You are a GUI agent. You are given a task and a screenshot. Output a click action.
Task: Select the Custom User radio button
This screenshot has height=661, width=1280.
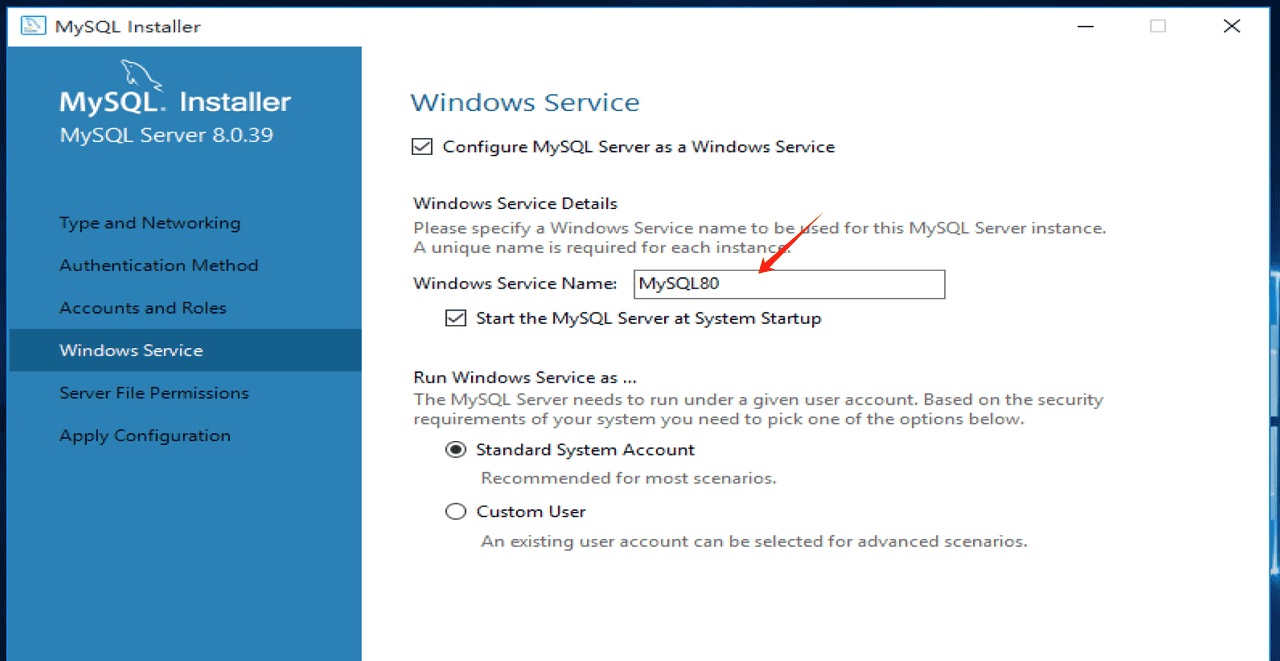pyautogui.click(x=456, y=512)
